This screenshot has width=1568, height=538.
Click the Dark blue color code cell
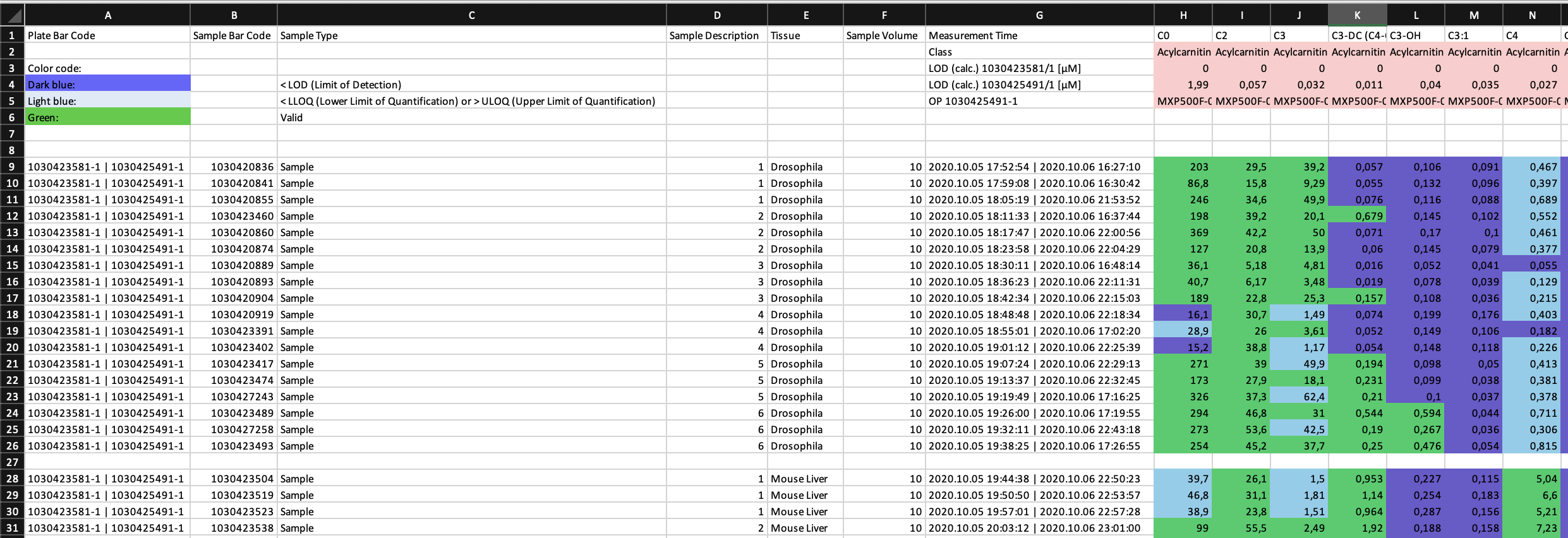(x=107, y=85)
